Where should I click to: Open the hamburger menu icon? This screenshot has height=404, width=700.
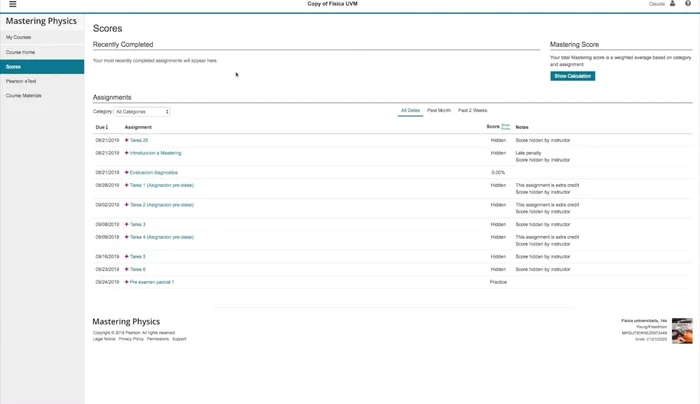pos(12,4)
